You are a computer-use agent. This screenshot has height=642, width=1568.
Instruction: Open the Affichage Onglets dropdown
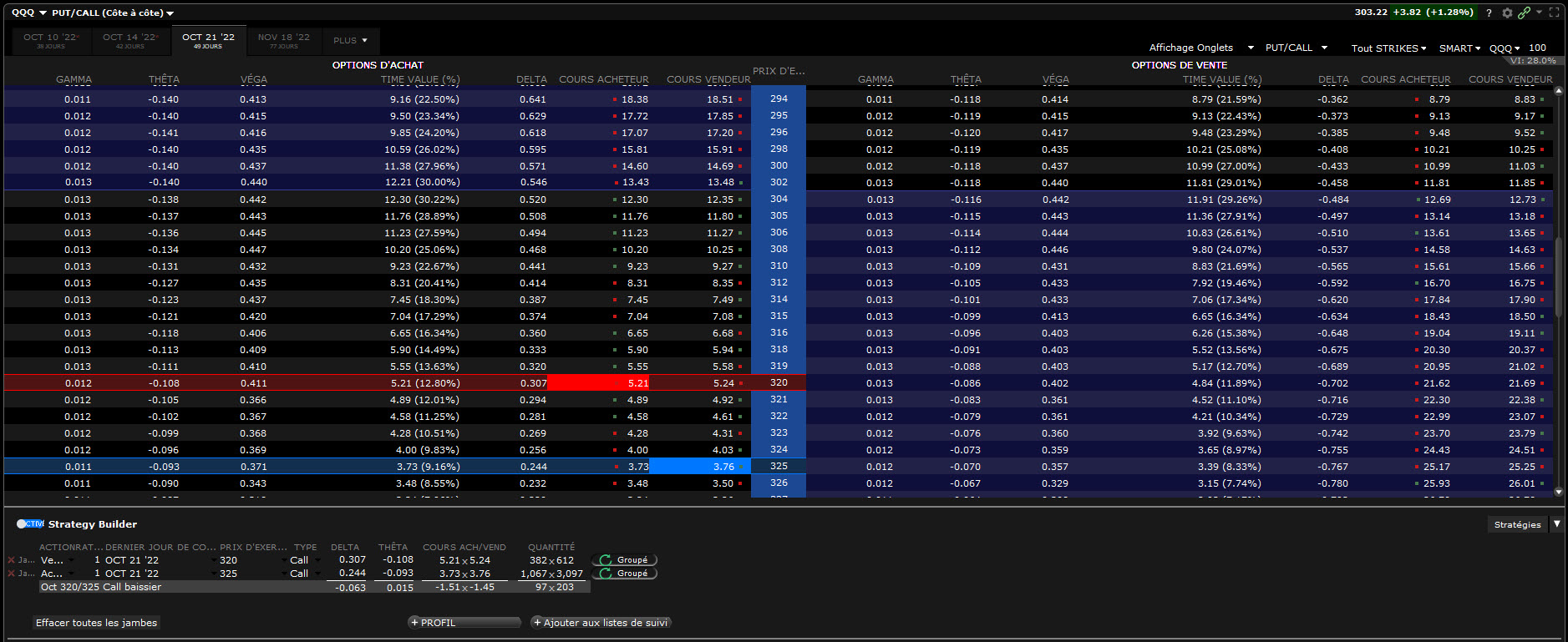[x=1201, y=48]
